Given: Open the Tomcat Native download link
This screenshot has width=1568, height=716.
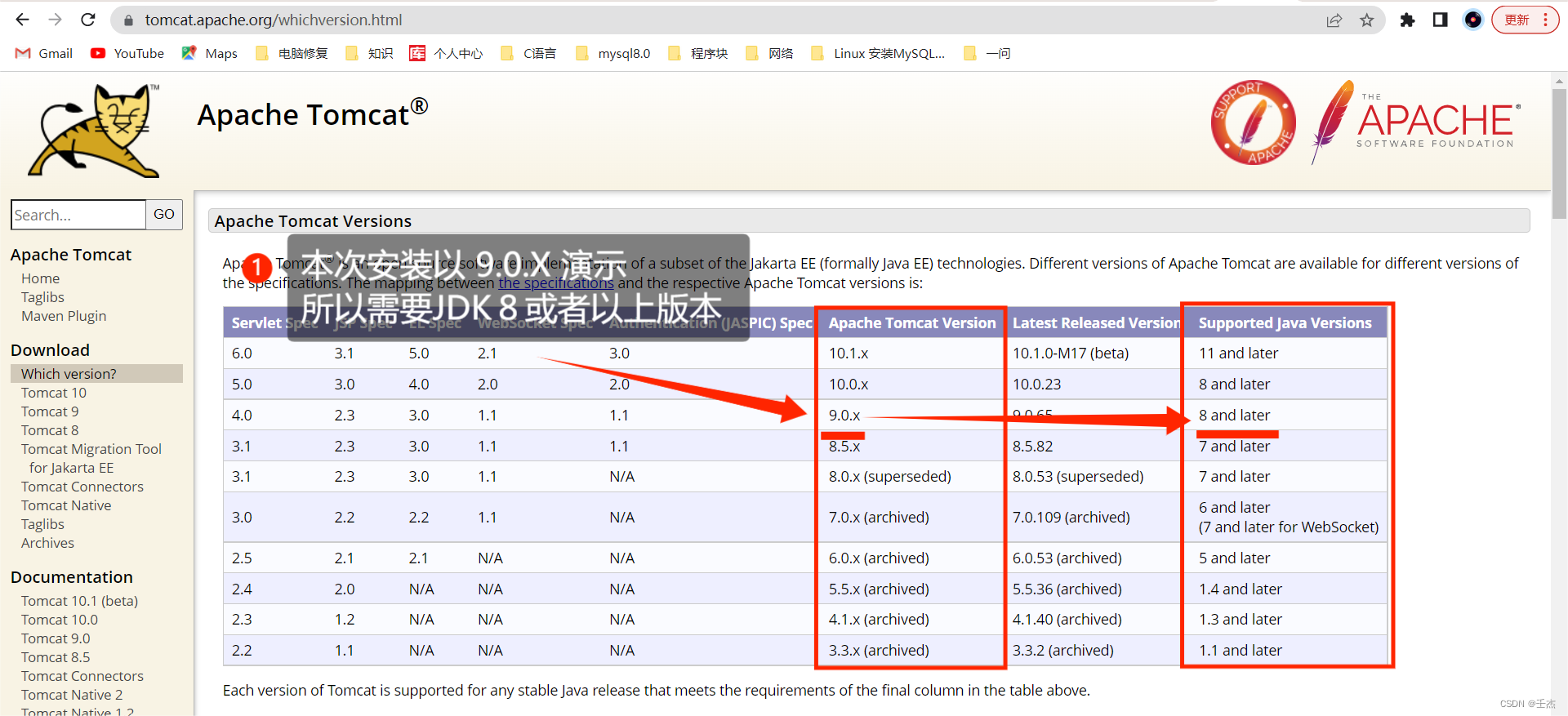Looking at the screenshot, I should (x=66, y=505).
